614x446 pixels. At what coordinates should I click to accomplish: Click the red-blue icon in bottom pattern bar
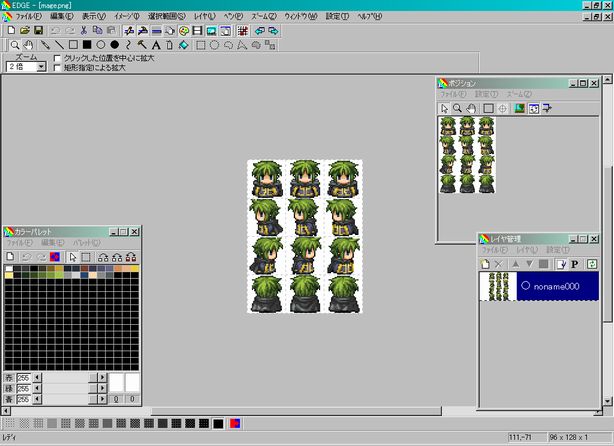coord(235,423)
